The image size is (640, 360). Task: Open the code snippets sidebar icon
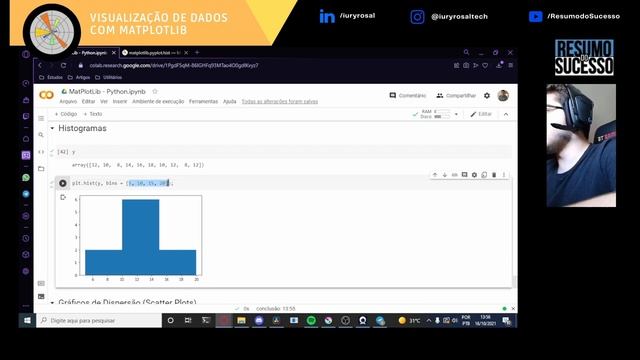coord(41,152)
